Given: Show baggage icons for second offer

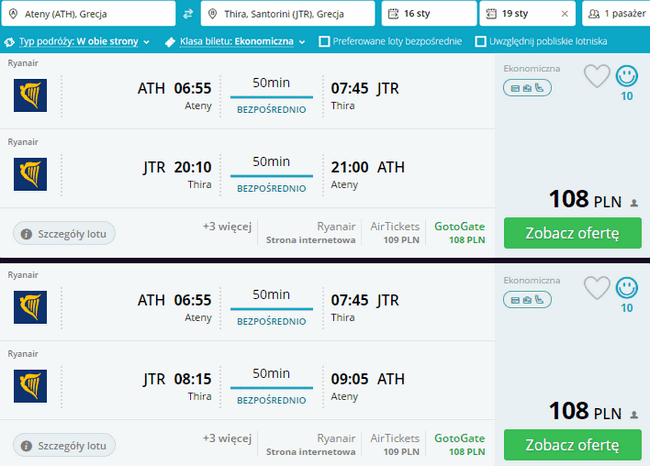Looking at the screenshot, I should pos(527,300).
